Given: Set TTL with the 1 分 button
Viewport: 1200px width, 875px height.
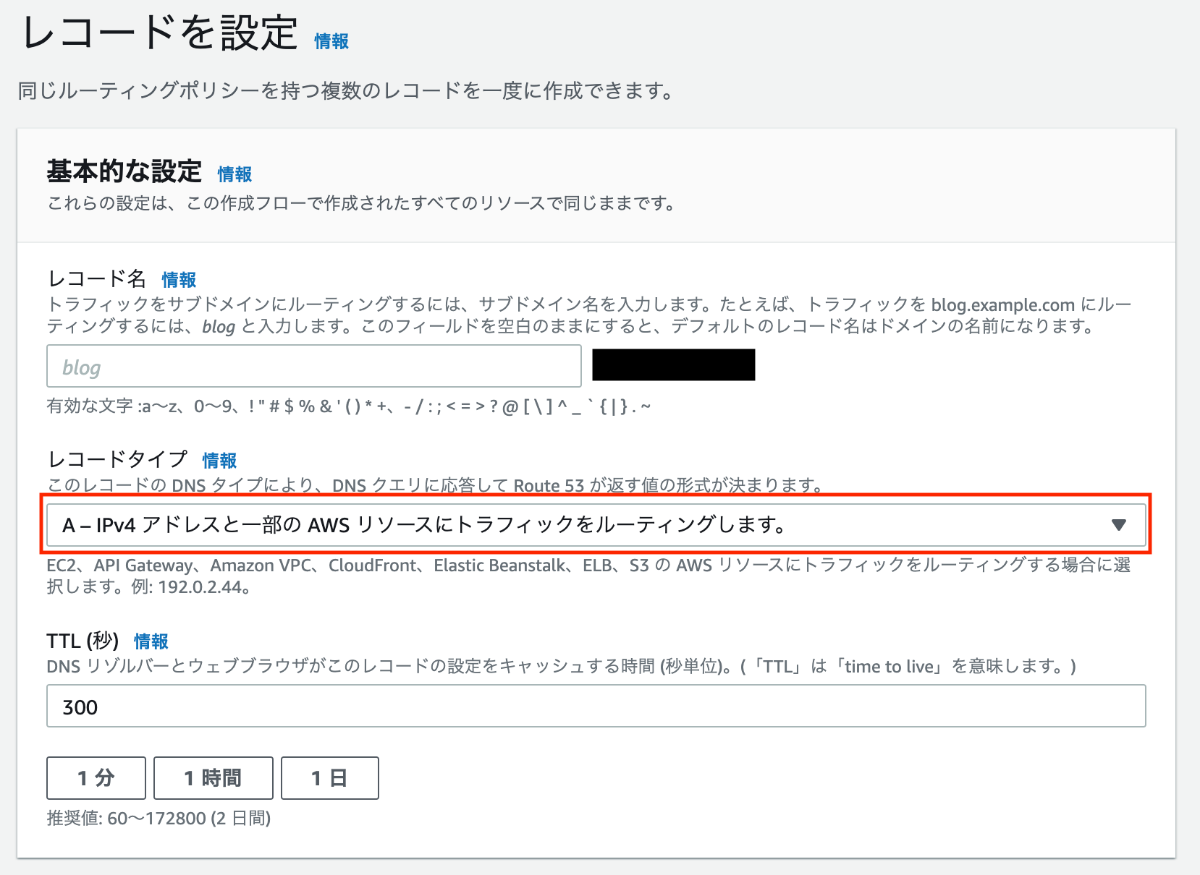Looking at the screenshot, I should click(x=96, y=778).
